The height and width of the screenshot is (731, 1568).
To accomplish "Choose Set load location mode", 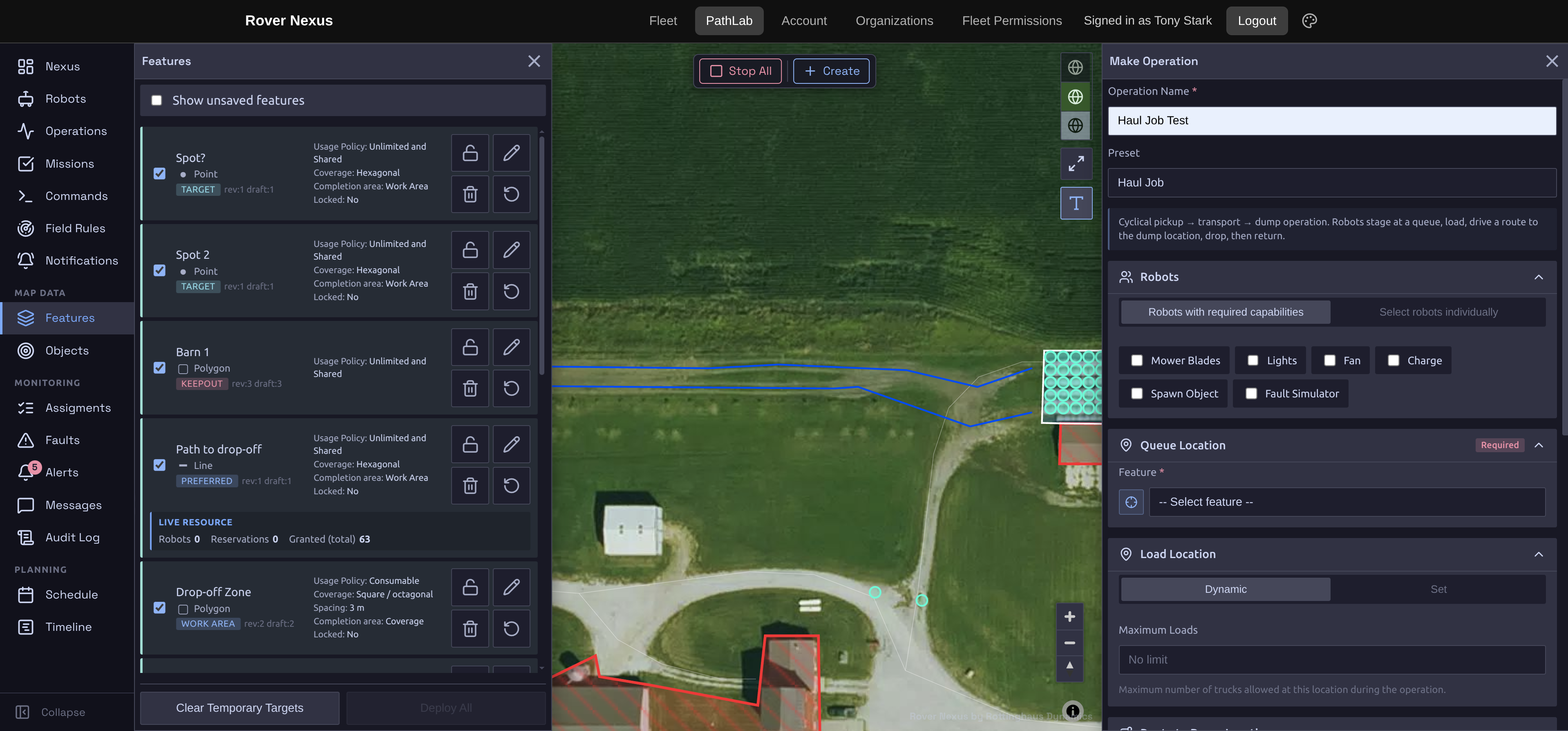I will pos(1438,589).
